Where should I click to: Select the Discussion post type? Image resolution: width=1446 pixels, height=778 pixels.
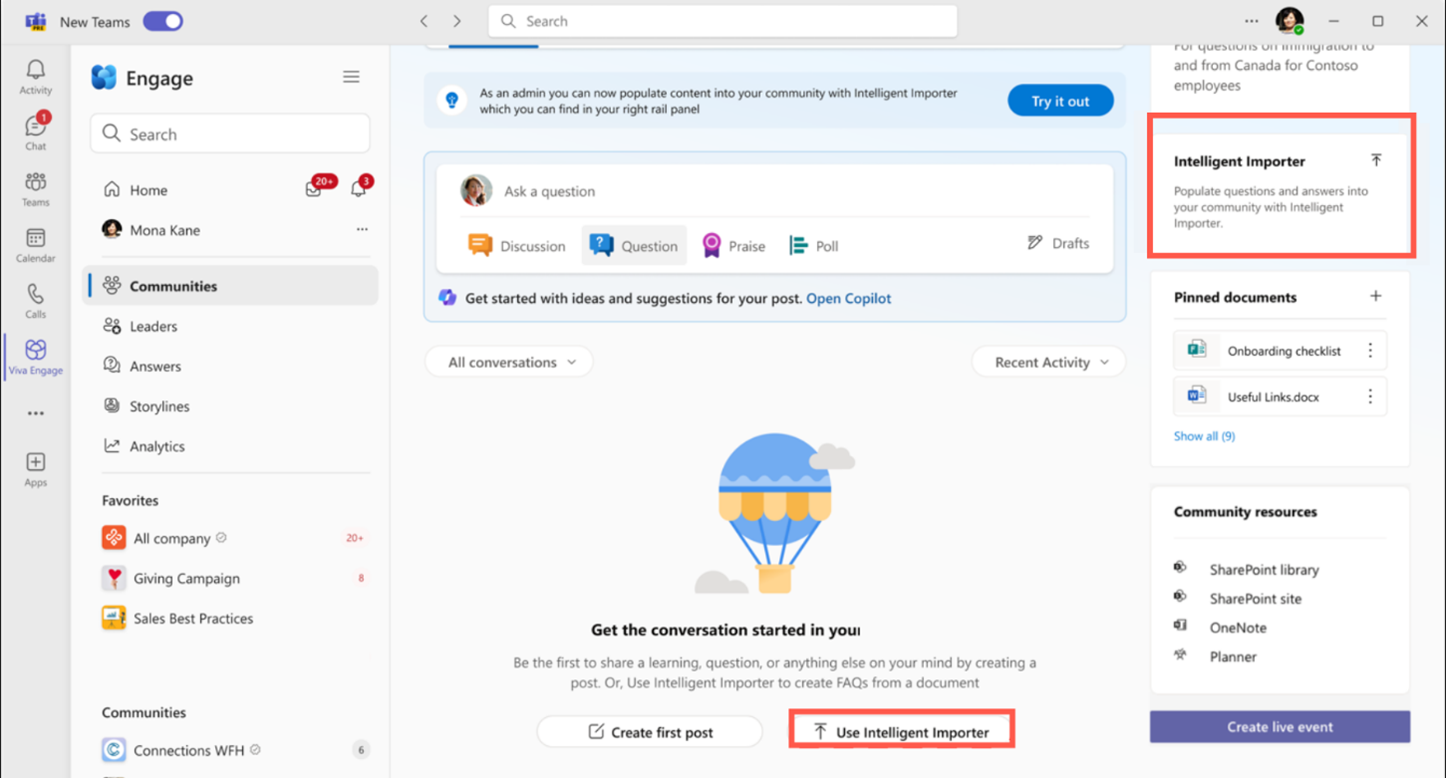click(517, 245)
